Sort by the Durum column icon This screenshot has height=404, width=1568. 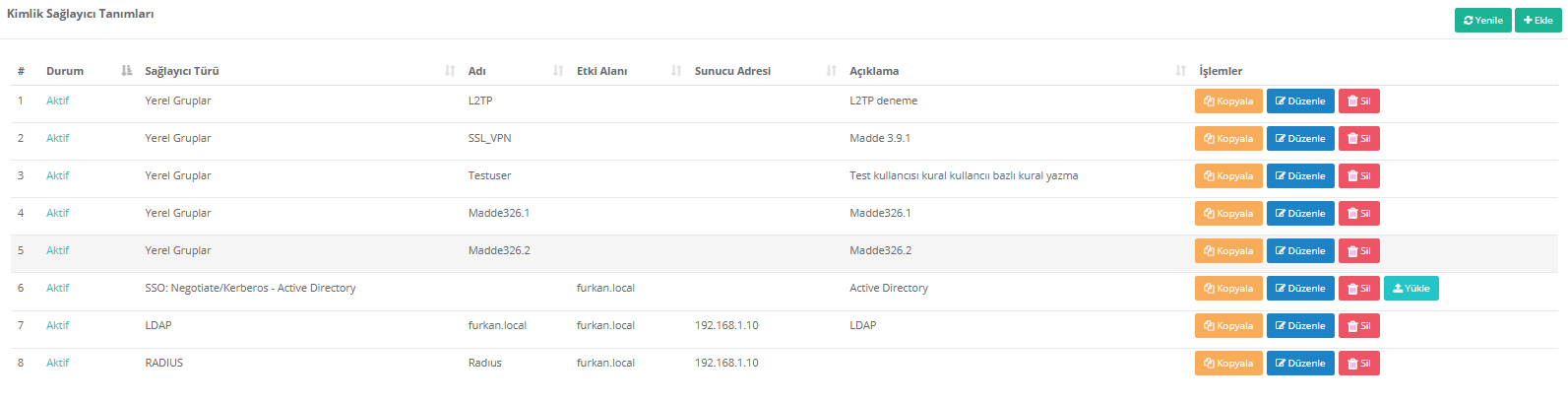point(126,71)
